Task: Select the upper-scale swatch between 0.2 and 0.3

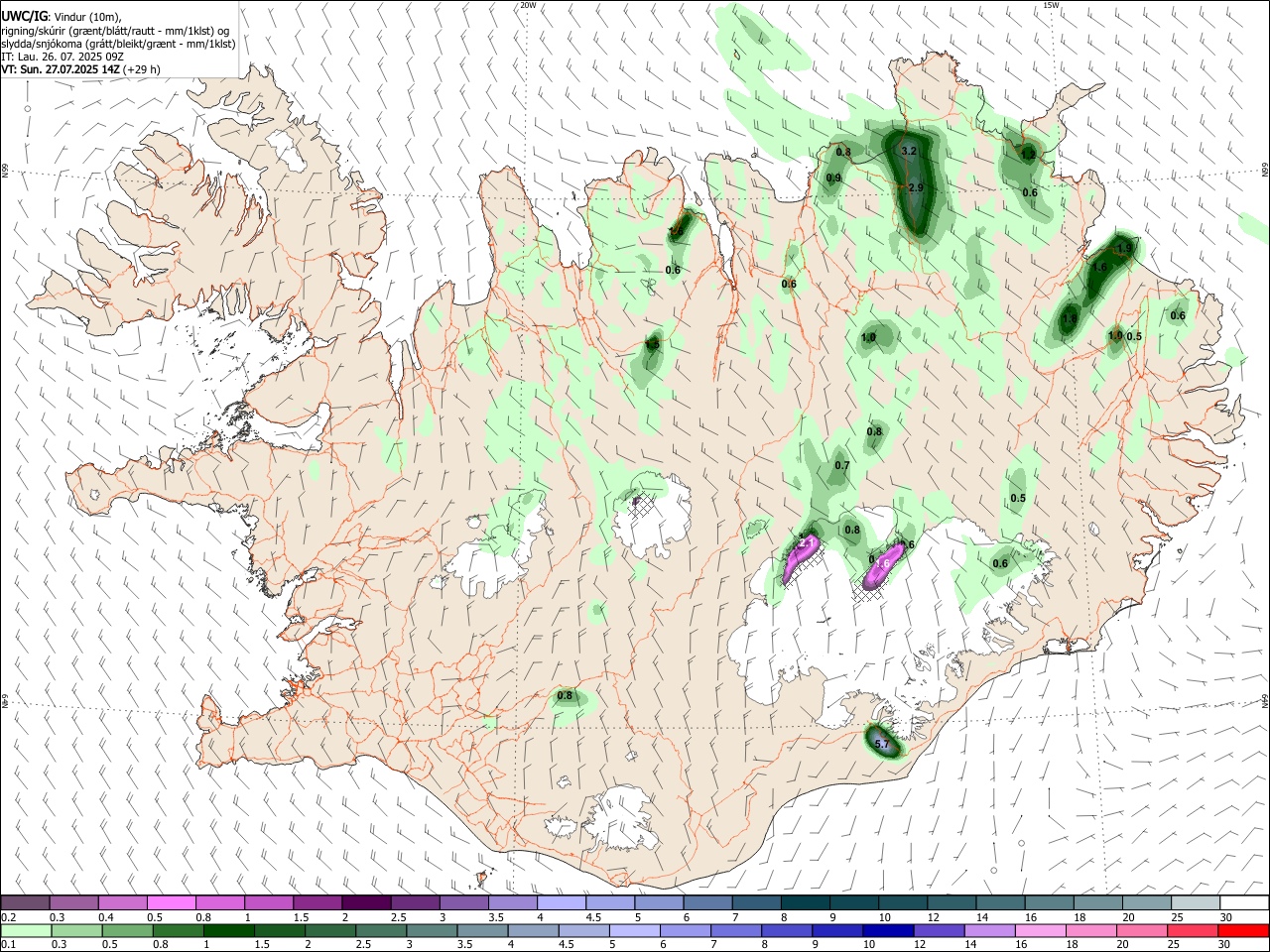Action: (25, 903)
